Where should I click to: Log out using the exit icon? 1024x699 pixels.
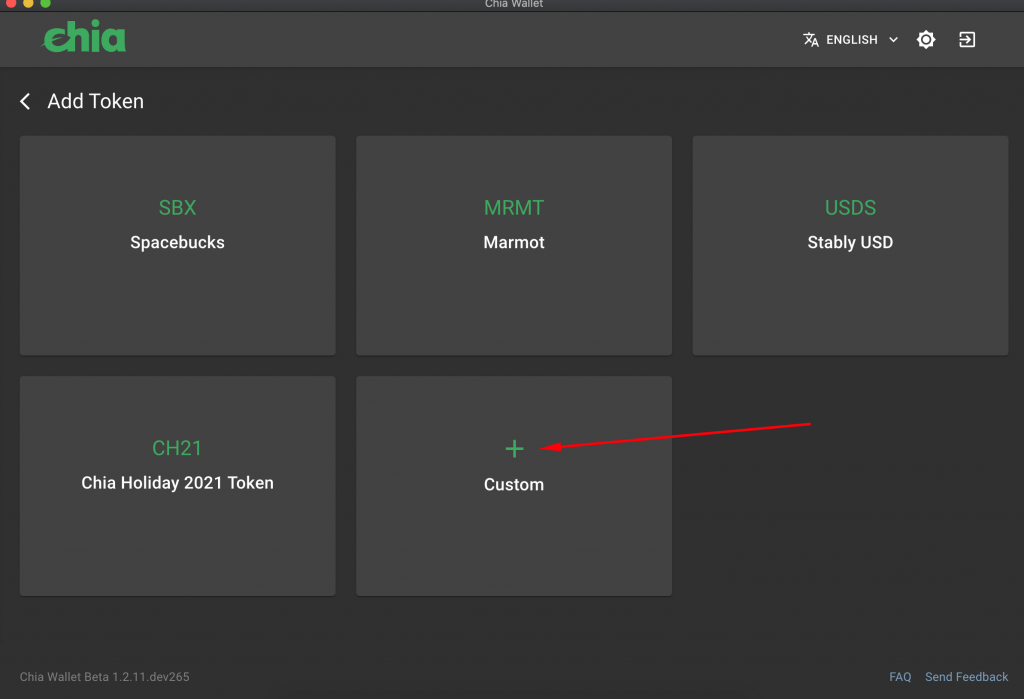coord(967,40)
